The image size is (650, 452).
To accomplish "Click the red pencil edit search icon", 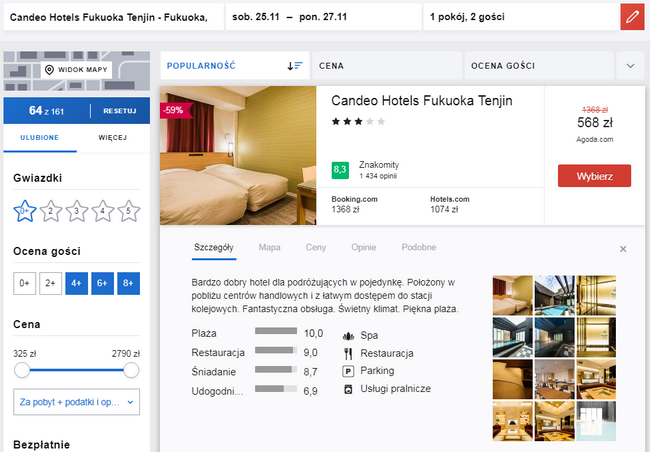I will 631,17.
